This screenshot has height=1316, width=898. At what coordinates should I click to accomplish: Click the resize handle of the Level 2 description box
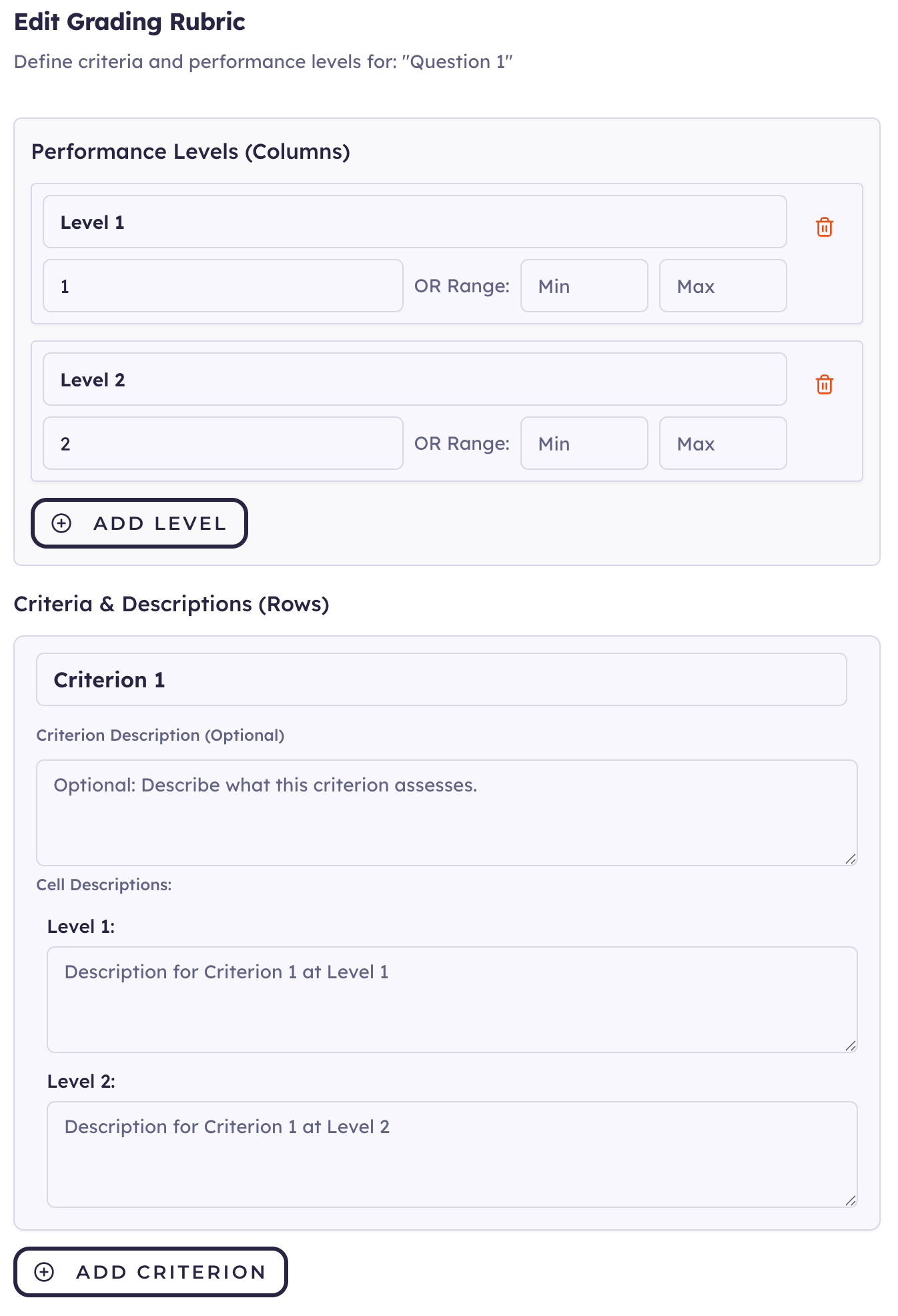851,1201
